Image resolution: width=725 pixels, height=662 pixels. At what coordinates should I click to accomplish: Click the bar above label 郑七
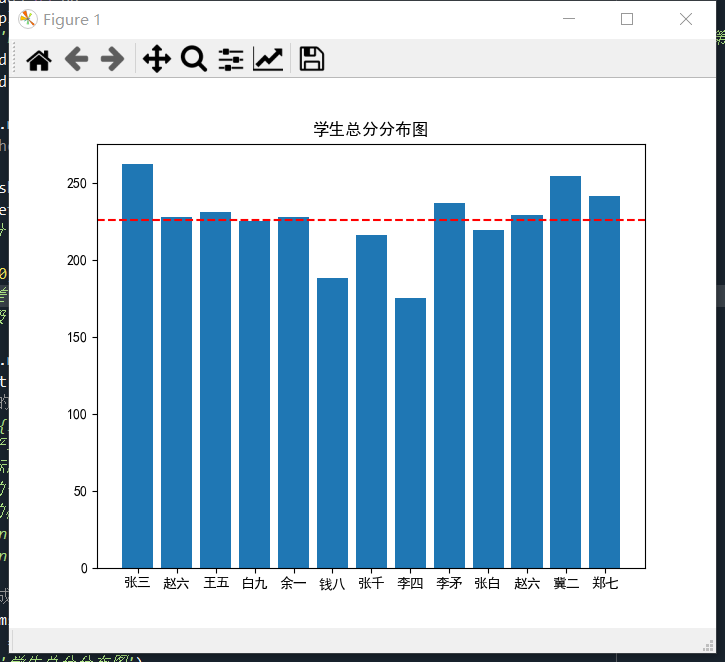coord(604,382)
